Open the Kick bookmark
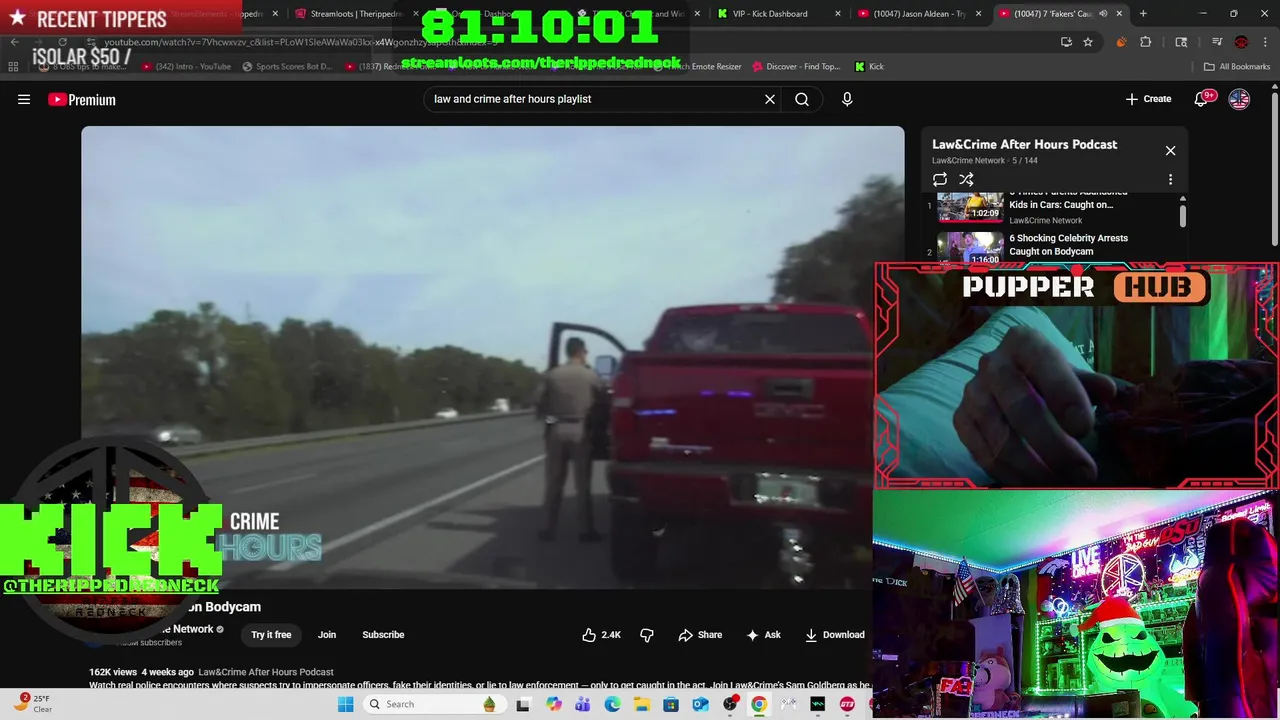This screenshot has height=720, width=1280. click(x=869, y=67)
